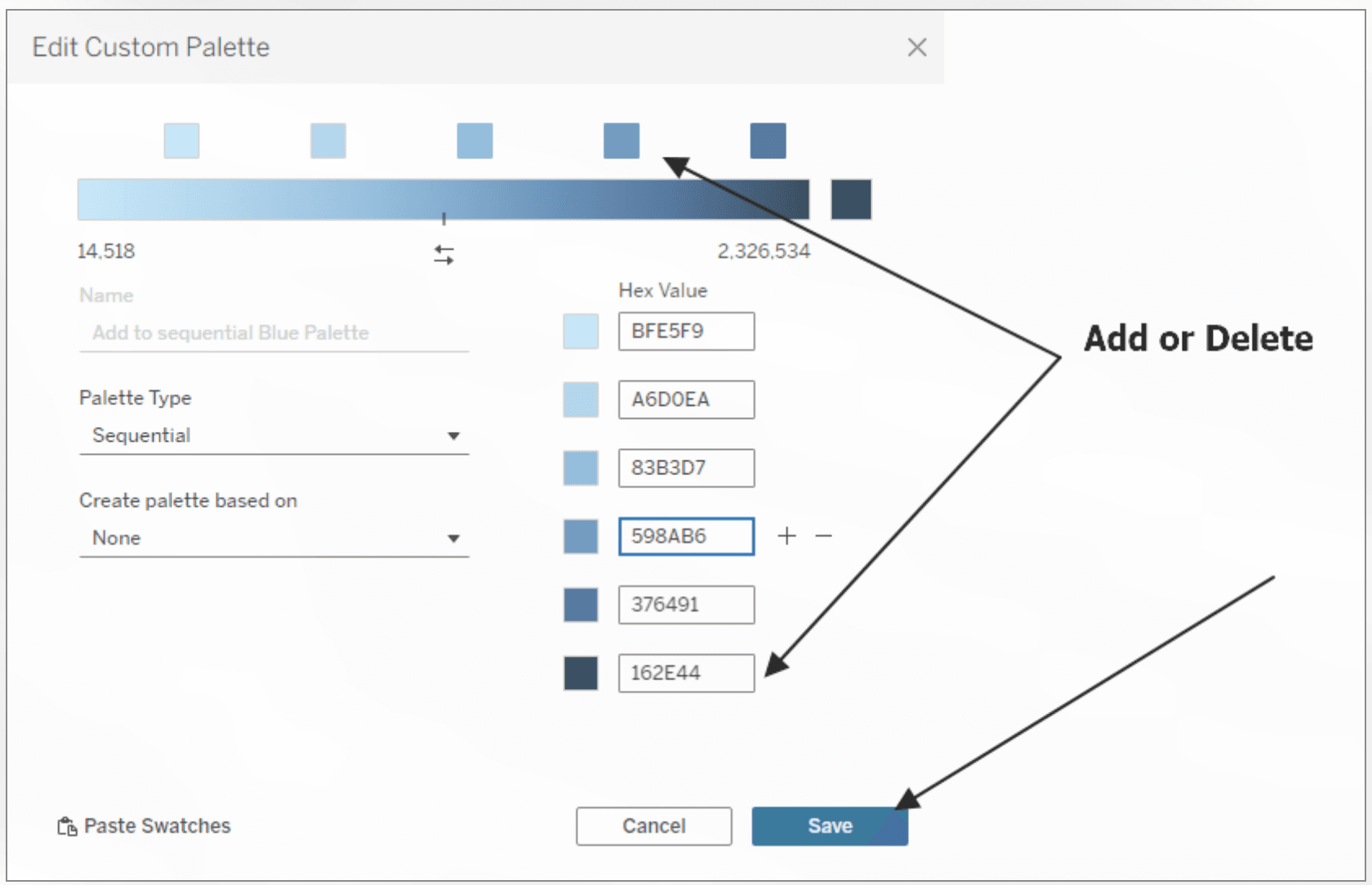
Task: Pick the swatch beside hex 162E44
Action: pyautogui.click(x=581, y=674)
